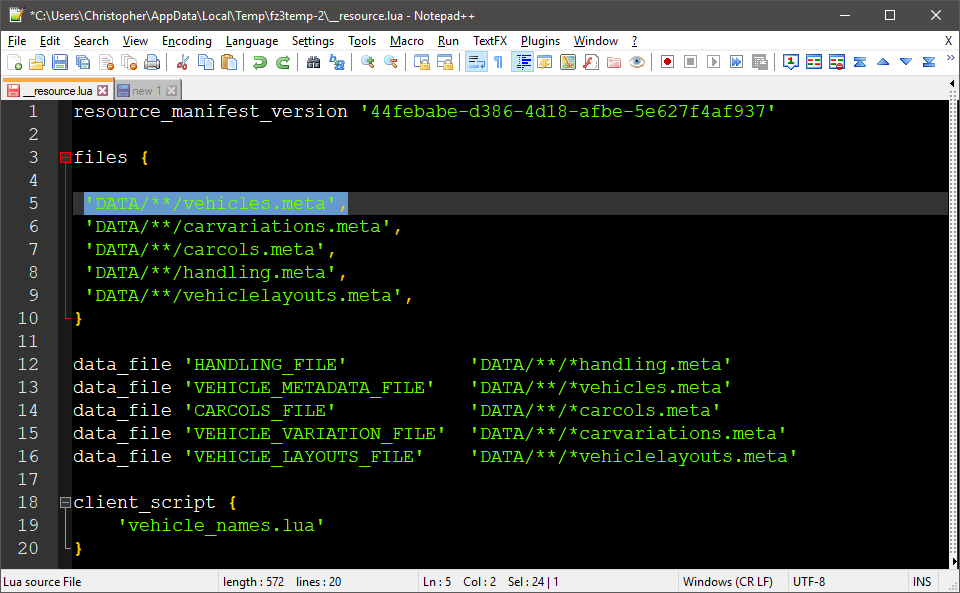
Task: Click the user-defined language lightning icon
Action: [545, 62]
